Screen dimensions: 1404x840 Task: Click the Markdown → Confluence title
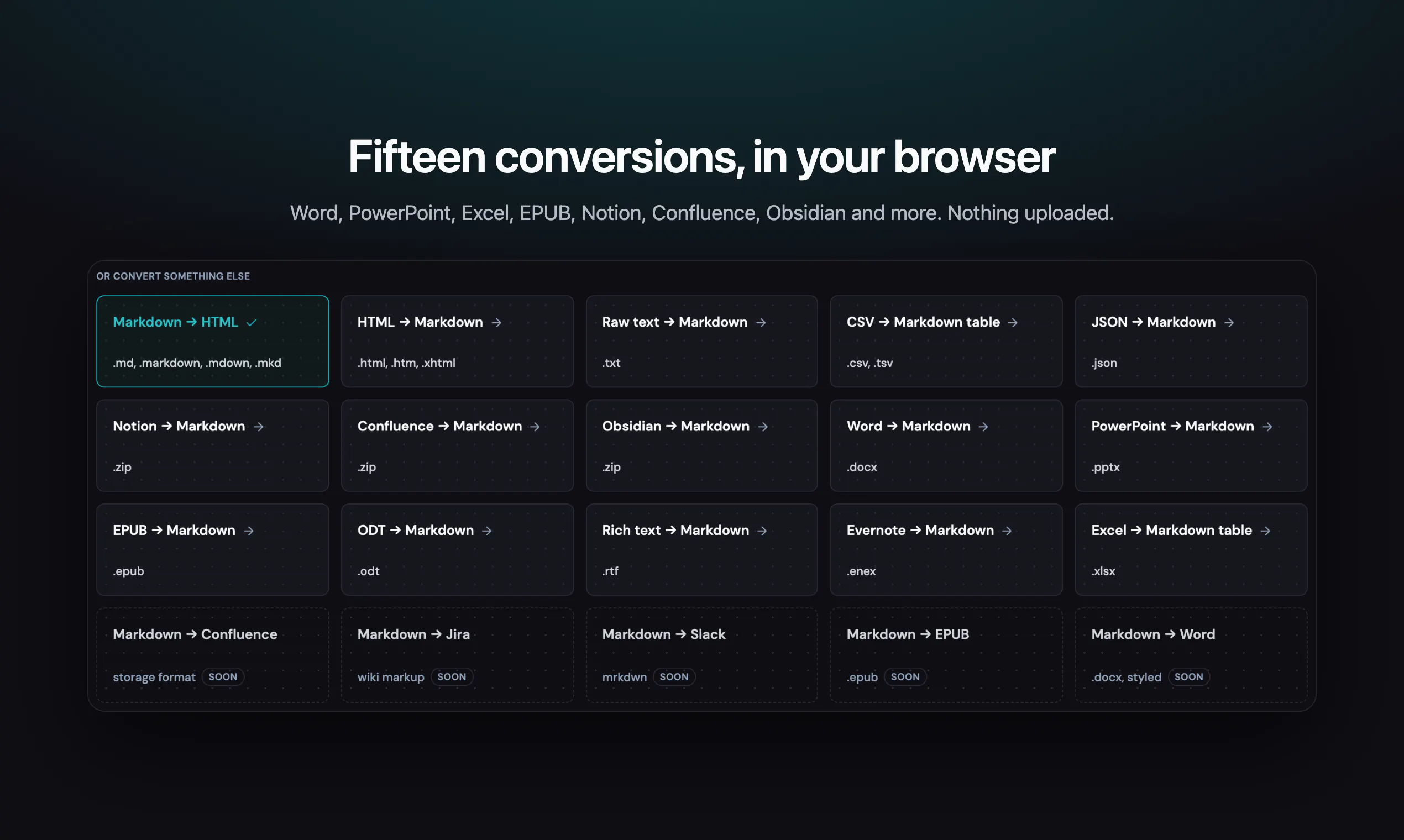click(x=195, y=634)
